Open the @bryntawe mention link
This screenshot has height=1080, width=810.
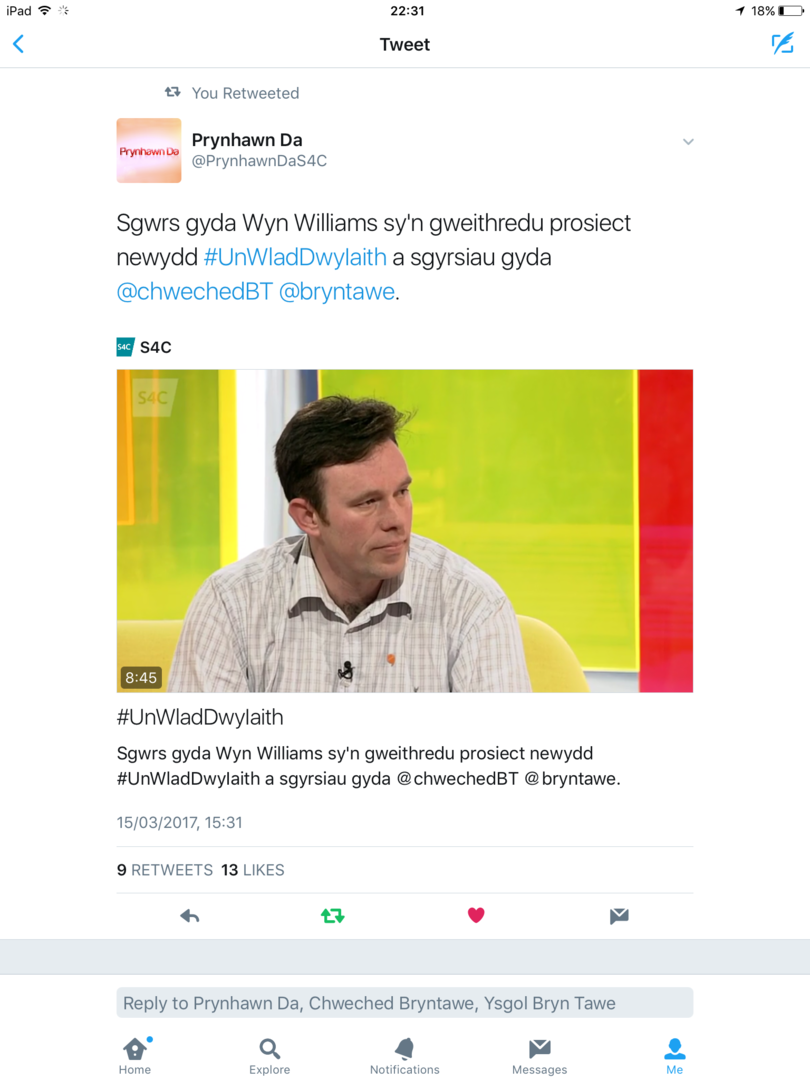point(337,291)
